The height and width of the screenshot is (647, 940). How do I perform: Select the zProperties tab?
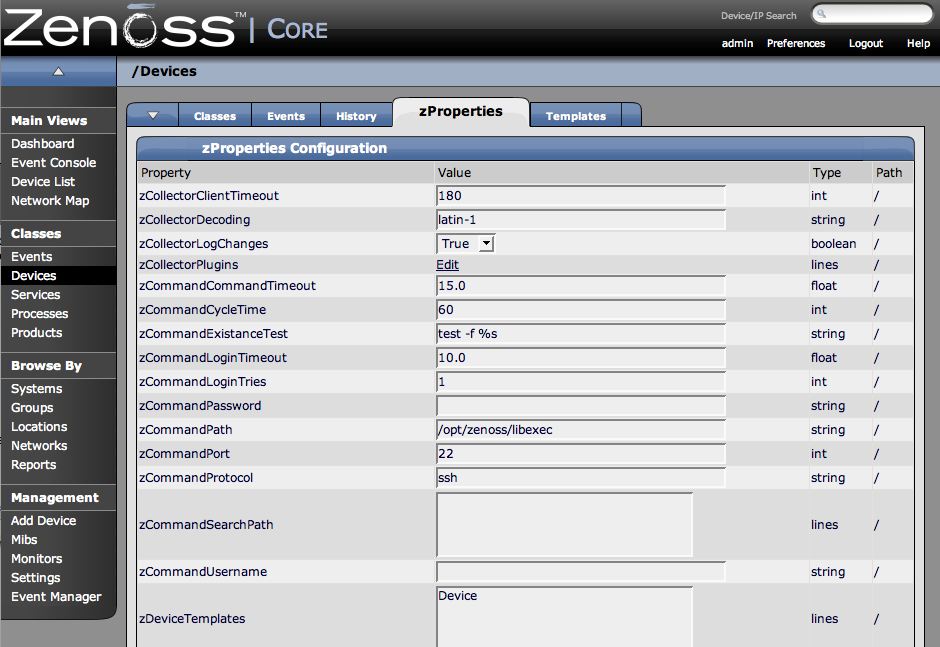(460, 112)
